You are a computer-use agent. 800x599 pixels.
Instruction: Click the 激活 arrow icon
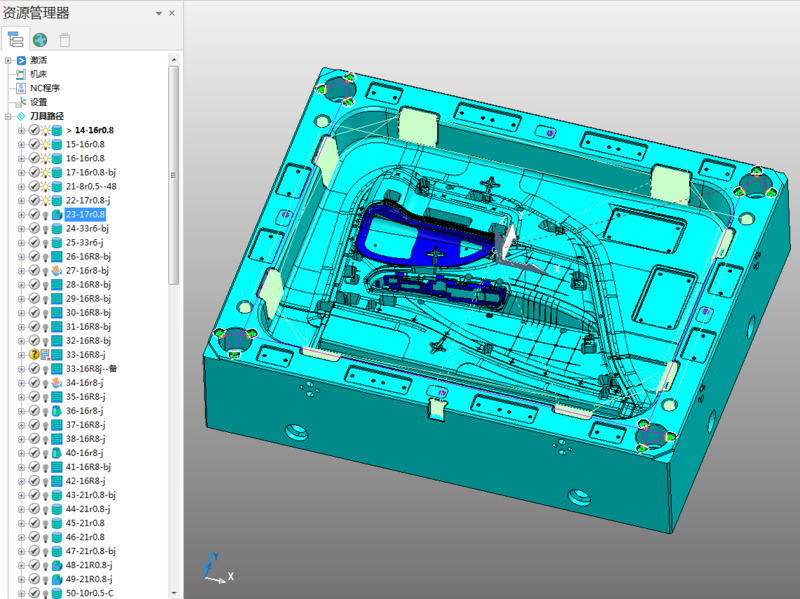pos(21,60)
